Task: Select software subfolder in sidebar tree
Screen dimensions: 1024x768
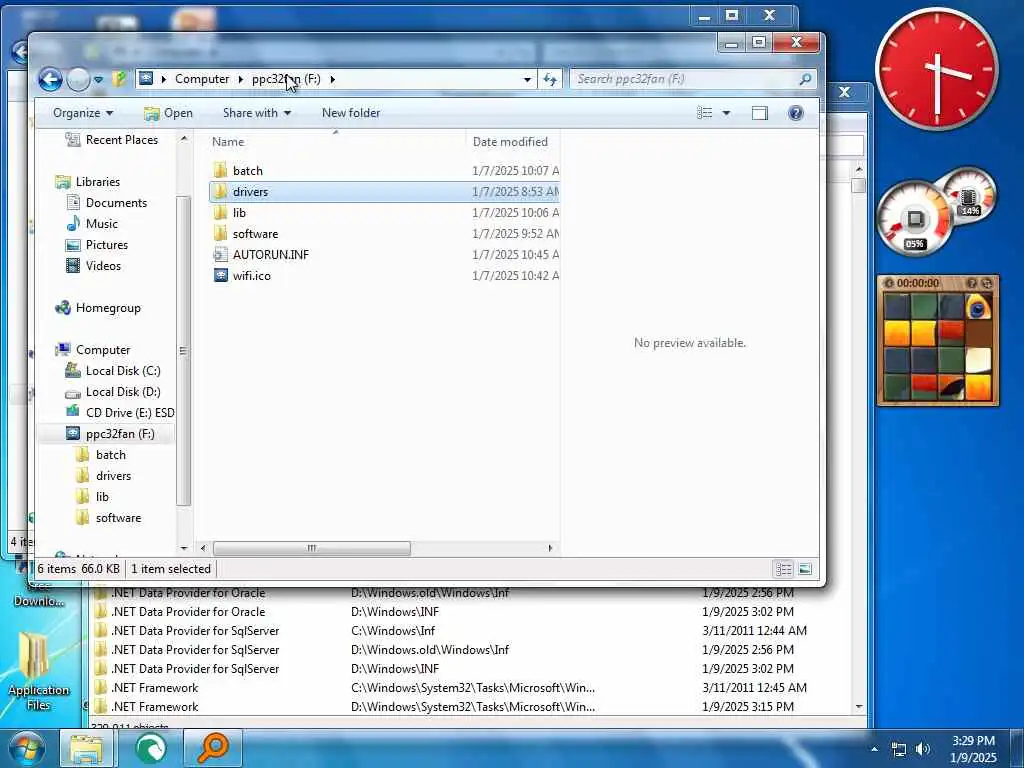Action: pyautogui.click(x=118, y=518)
